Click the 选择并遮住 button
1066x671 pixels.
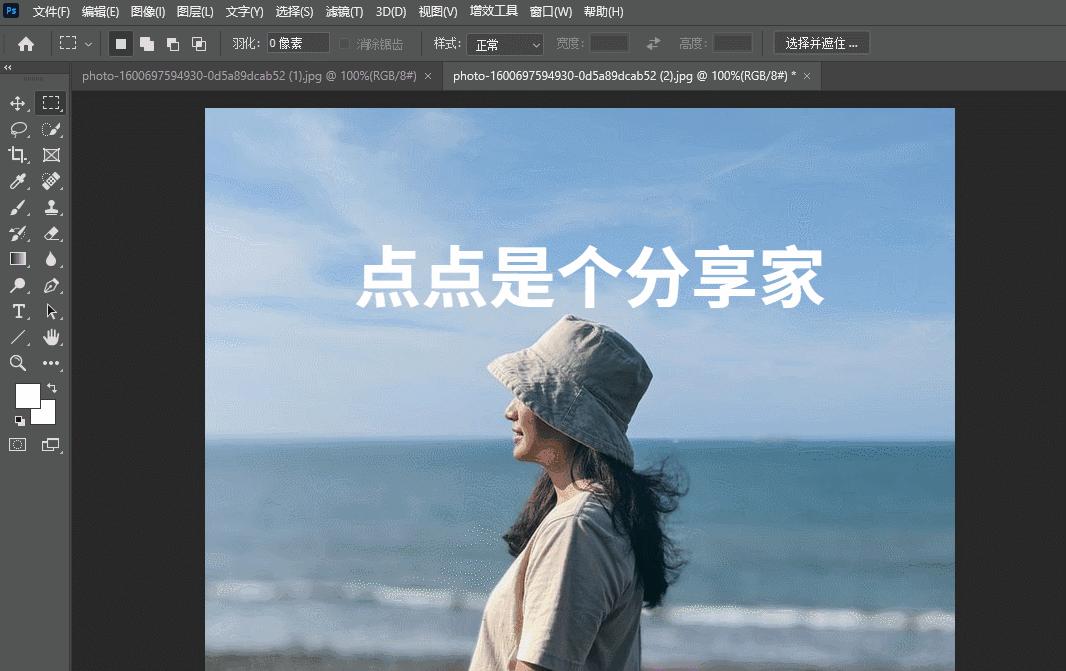821,43
